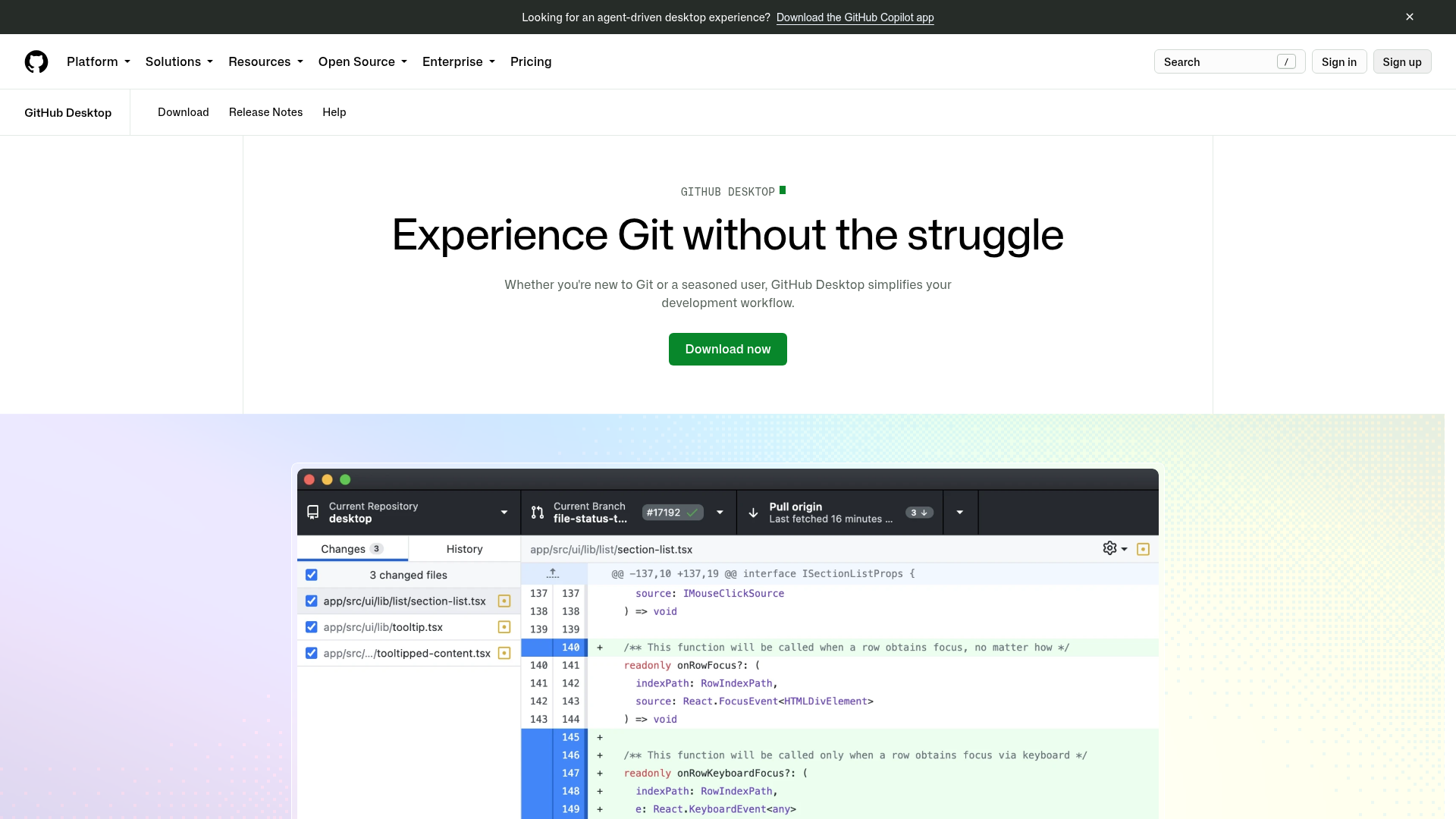Uncheck section-list.tsx file checkbox
Image resolution: width=1456 pixels, height=819 pixels.
312,601
